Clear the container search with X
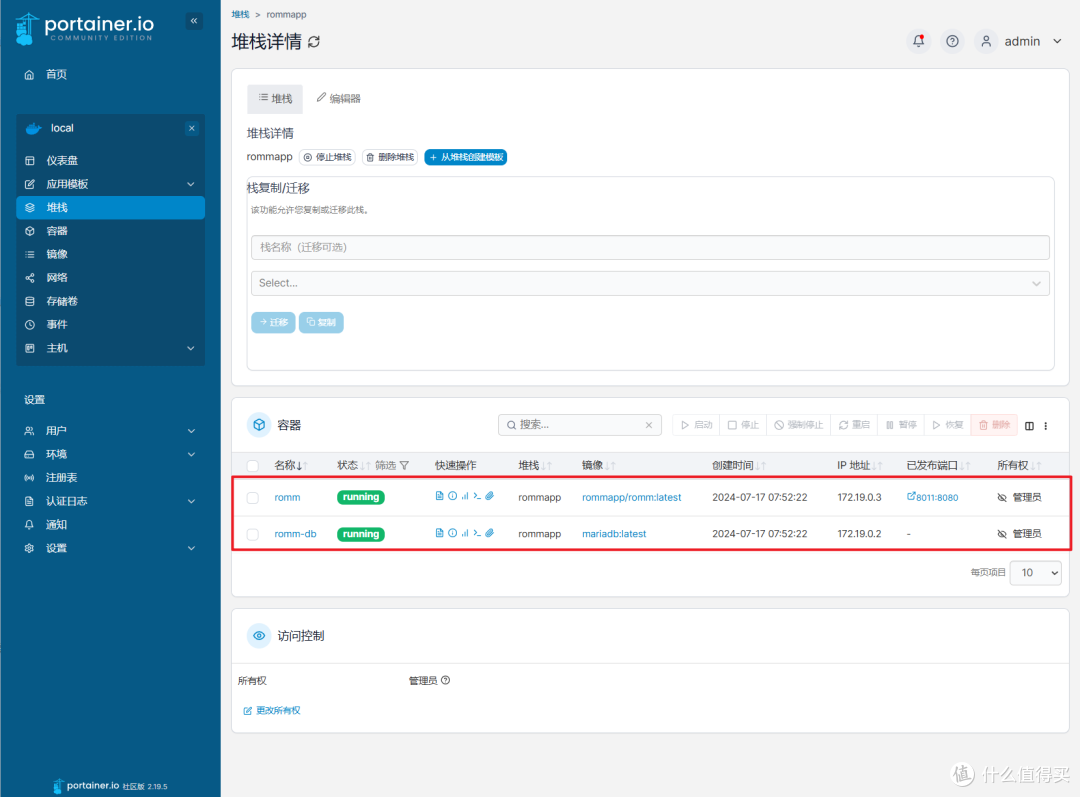1080x797 pixels. coord(649,425)
